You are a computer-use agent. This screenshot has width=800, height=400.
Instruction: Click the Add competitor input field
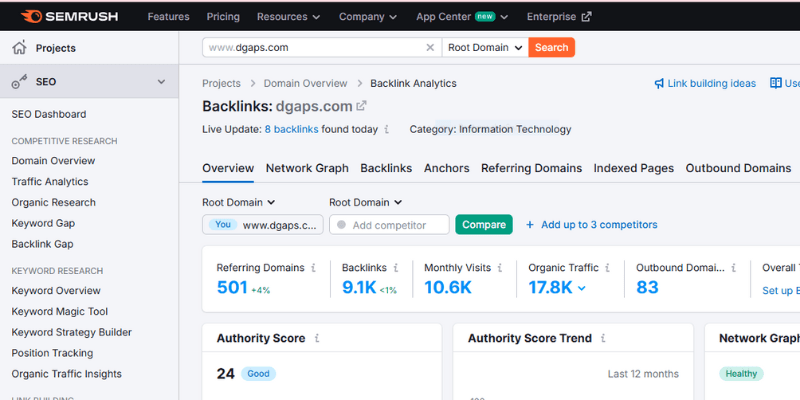[x=389, y=224]
